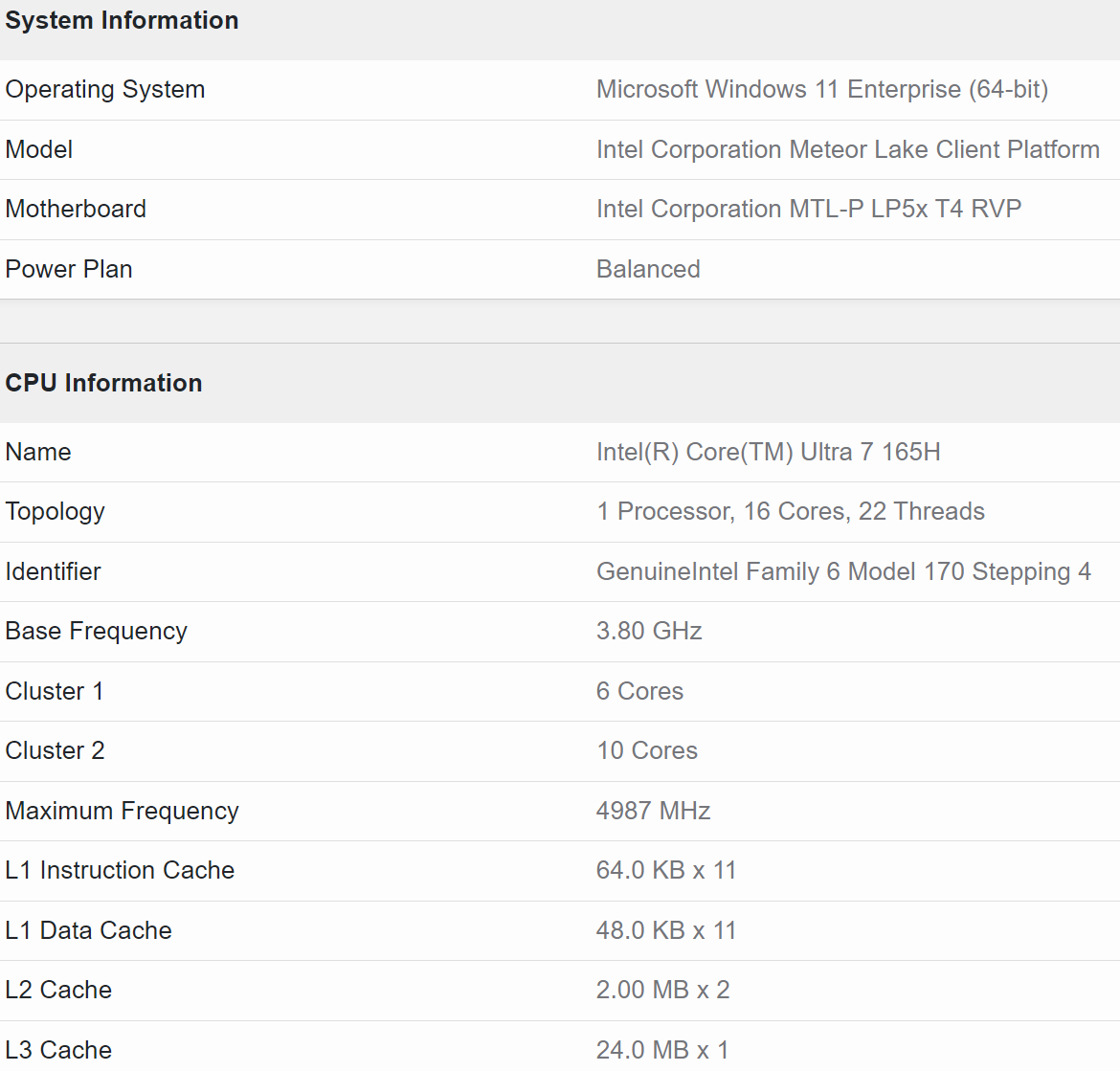The image size is (1120, 1071).
Task: Select the 'Name' row label
Action: [x=38, y=452]
